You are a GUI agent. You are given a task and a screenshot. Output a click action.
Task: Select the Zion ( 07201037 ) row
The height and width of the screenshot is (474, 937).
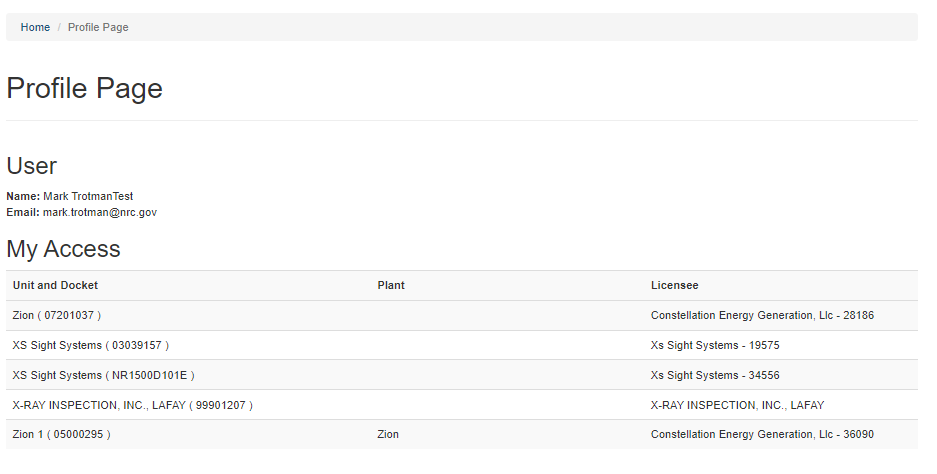click(462, 315)
